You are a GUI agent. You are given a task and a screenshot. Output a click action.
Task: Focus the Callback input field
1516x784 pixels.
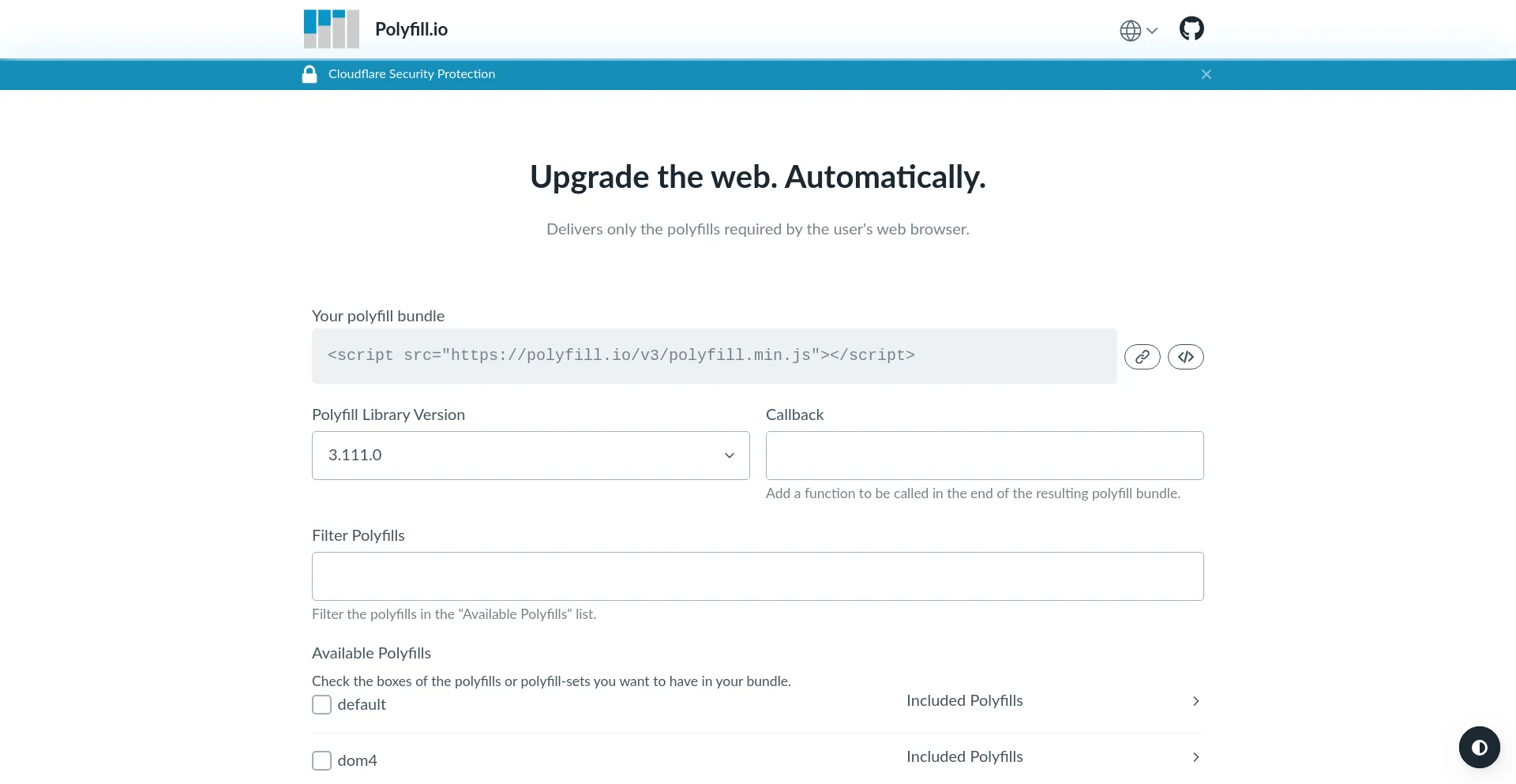point(985,456)
